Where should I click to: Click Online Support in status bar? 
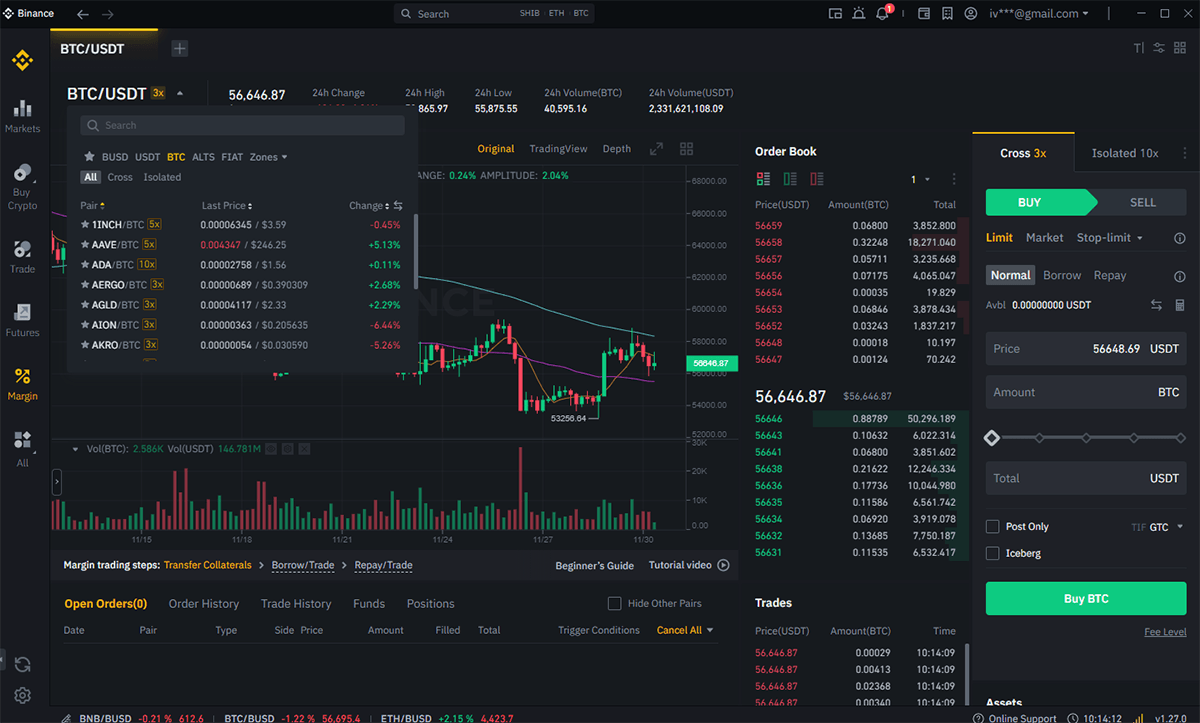(x=1015, y=718)
